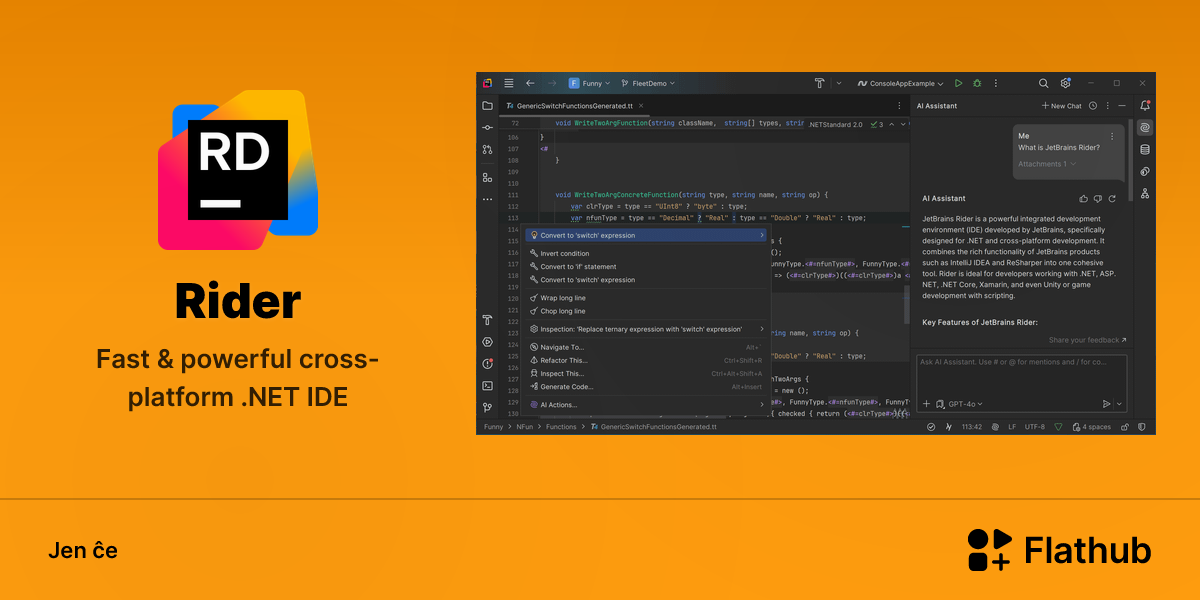The width and height of the screenshot is (1200, 600).
Task: Click the NFun breadcrumb in status bar
Action: (x=524, y=427)
